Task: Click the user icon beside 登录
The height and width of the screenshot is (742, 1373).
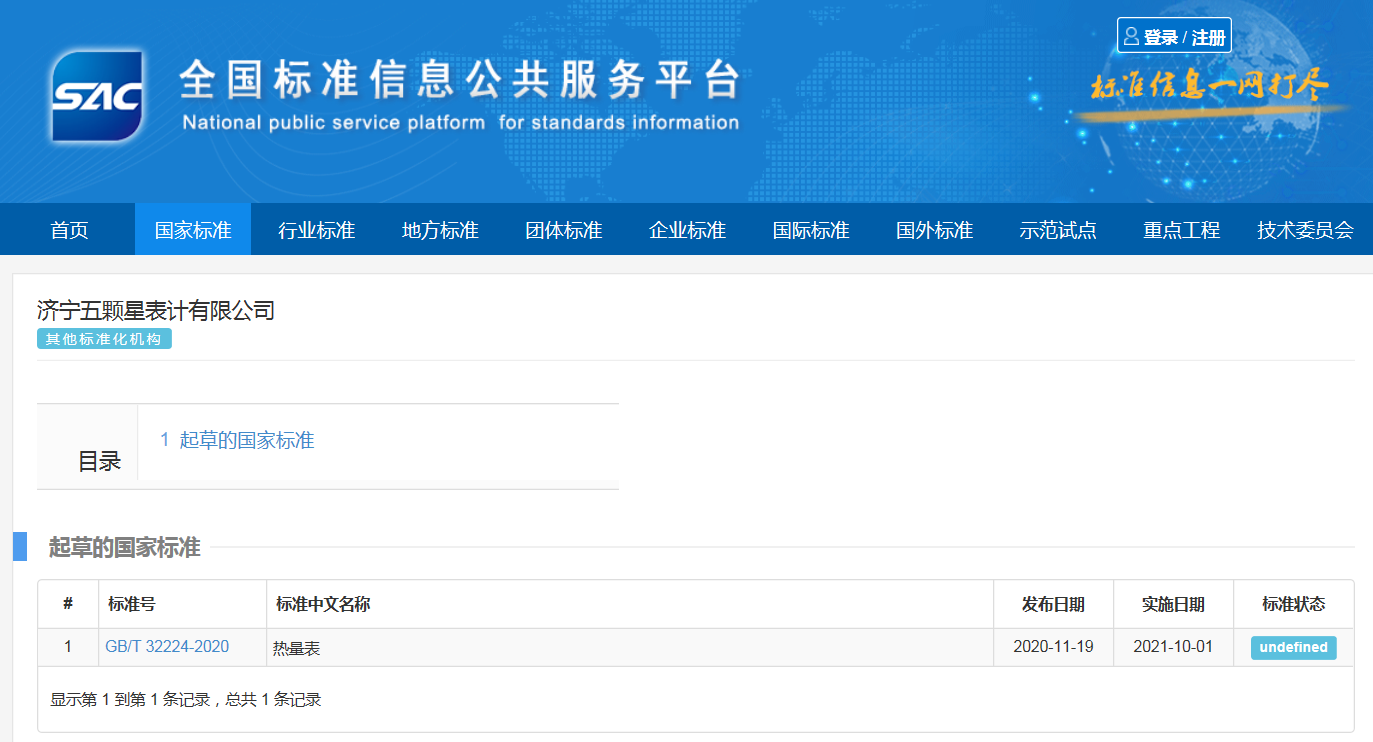Action: [x=1131, y=36]
